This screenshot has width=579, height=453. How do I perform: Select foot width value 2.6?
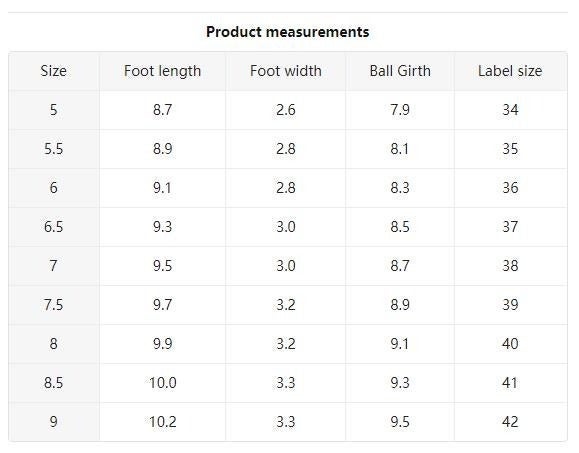click(285, 110)
